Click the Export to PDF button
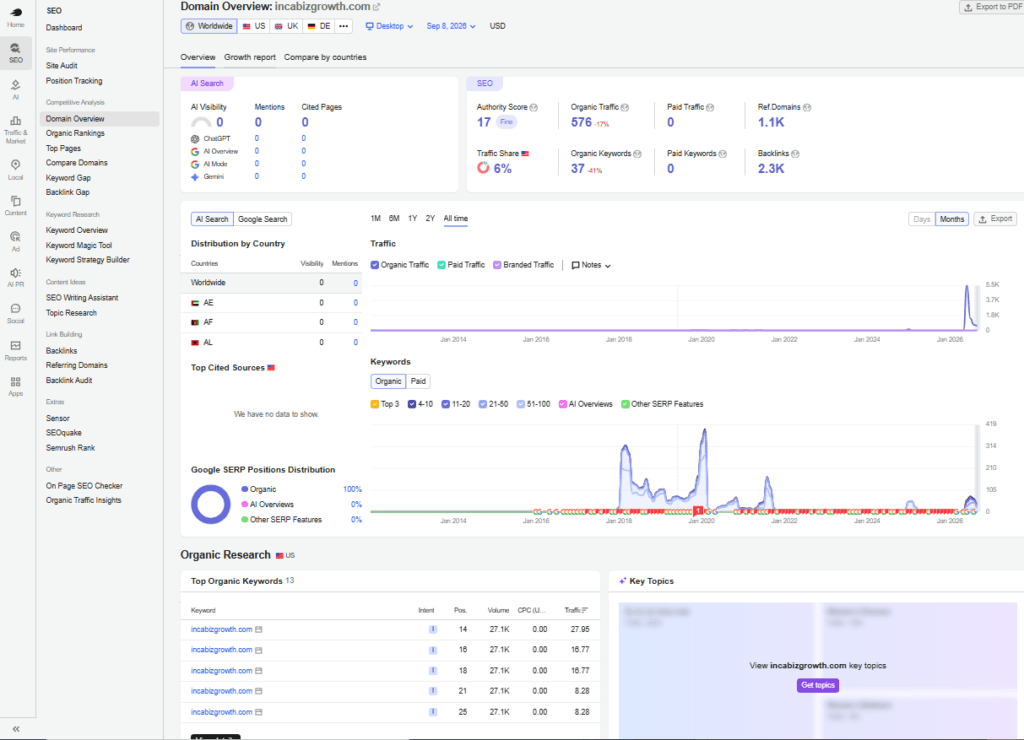Image resolution: width=1024 pixels, height=740 pixels. [991, 7]
